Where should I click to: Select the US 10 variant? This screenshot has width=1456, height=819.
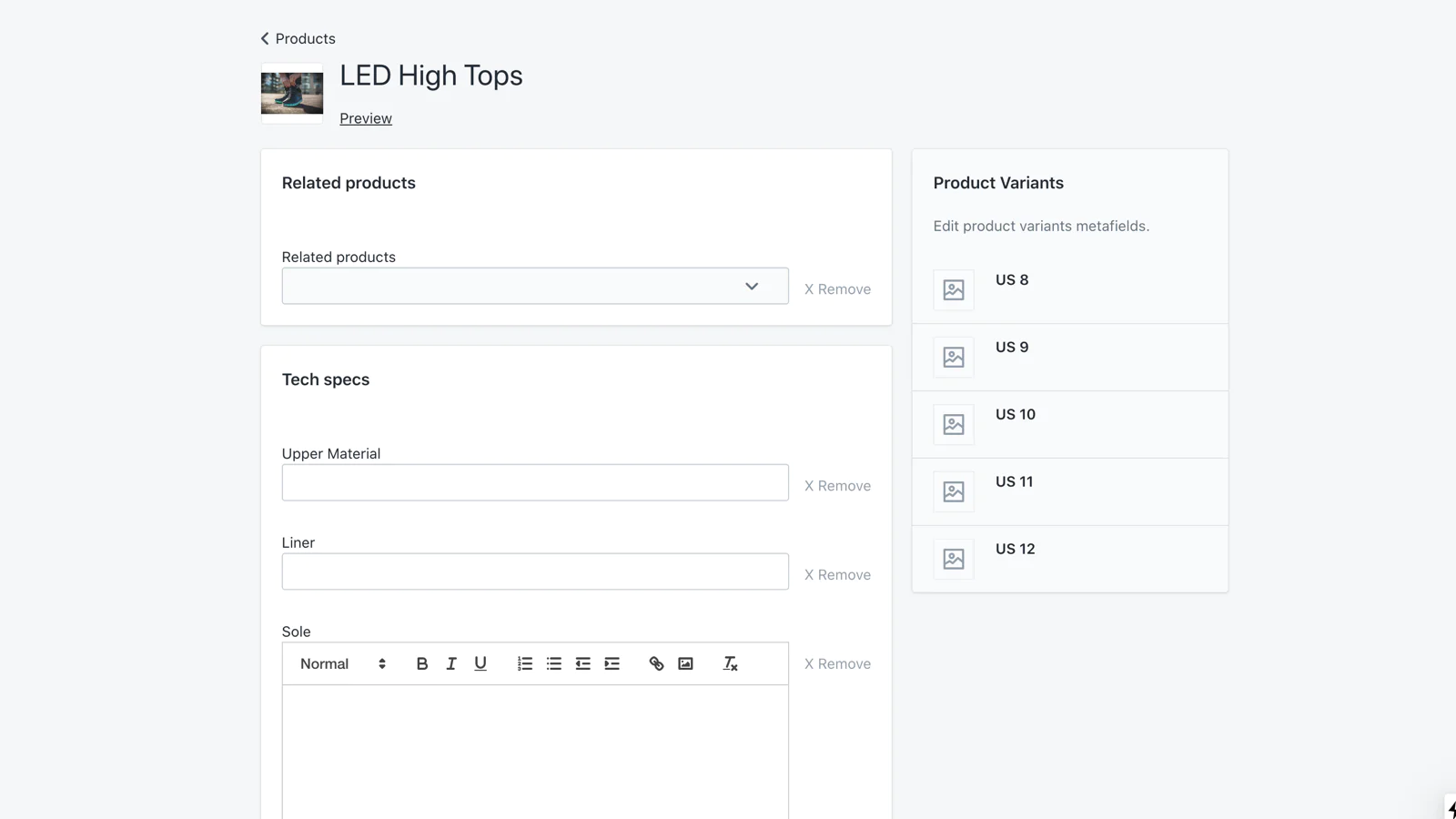click(1016, 415)
